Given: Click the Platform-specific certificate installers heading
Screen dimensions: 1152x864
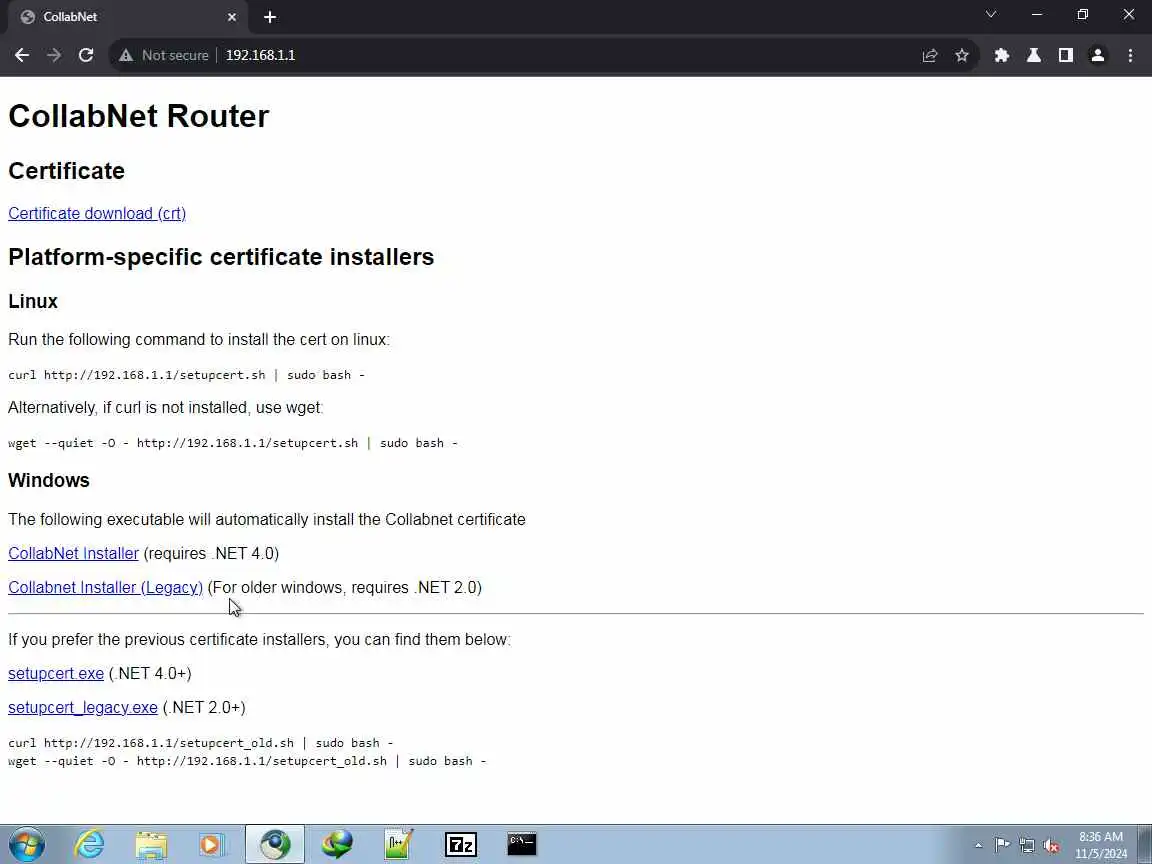Looking at the screenshot, I should (221, 257).
